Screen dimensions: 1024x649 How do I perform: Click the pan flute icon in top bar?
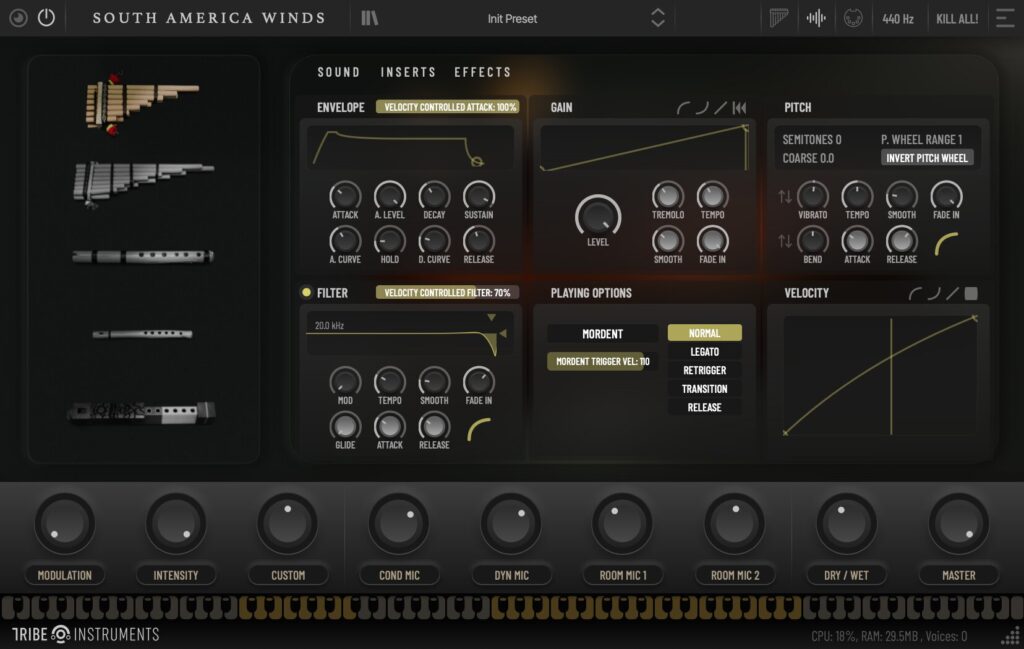click(779, 18)
